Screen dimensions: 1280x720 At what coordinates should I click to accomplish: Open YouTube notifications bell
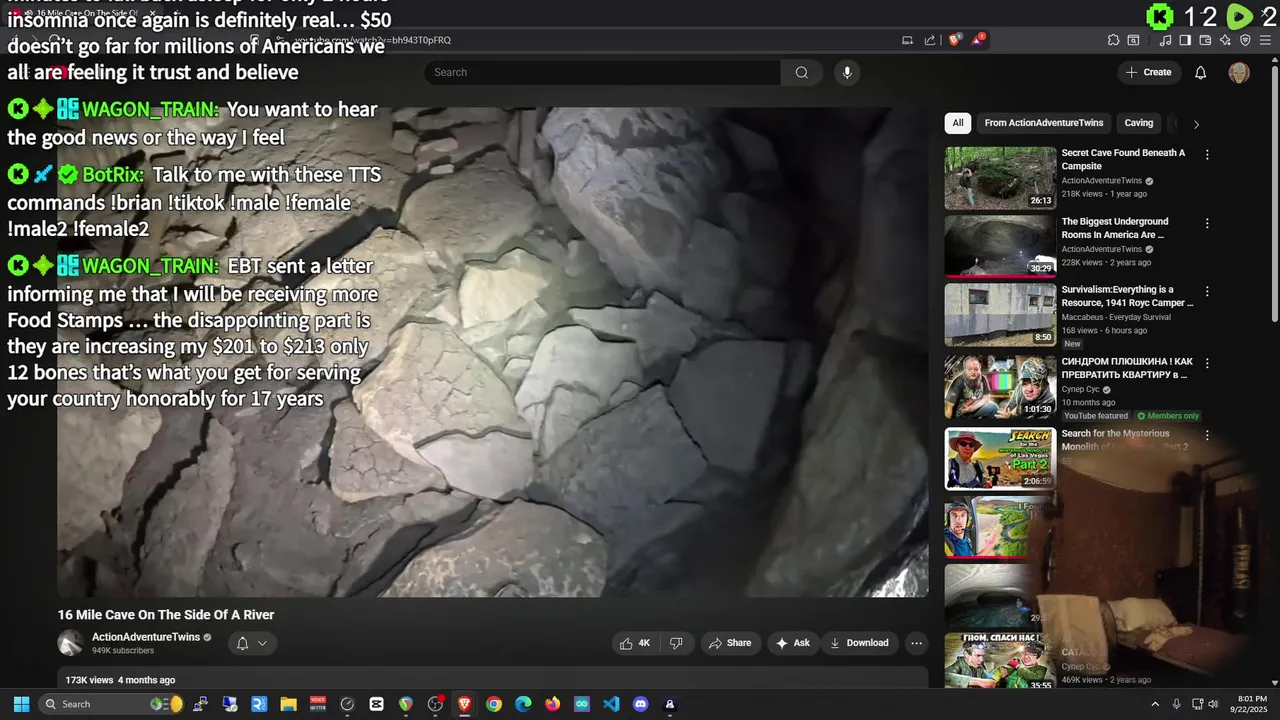tap(1201, 72)
